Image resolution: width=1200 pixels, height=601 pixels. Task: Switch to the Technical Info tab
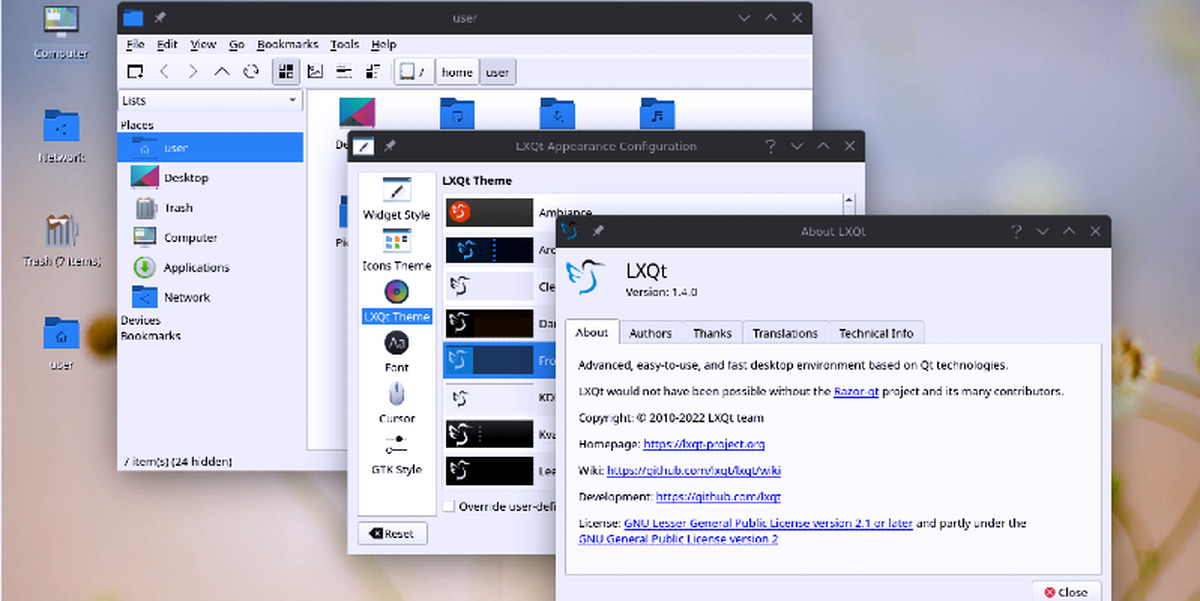[x=875, y=333]
